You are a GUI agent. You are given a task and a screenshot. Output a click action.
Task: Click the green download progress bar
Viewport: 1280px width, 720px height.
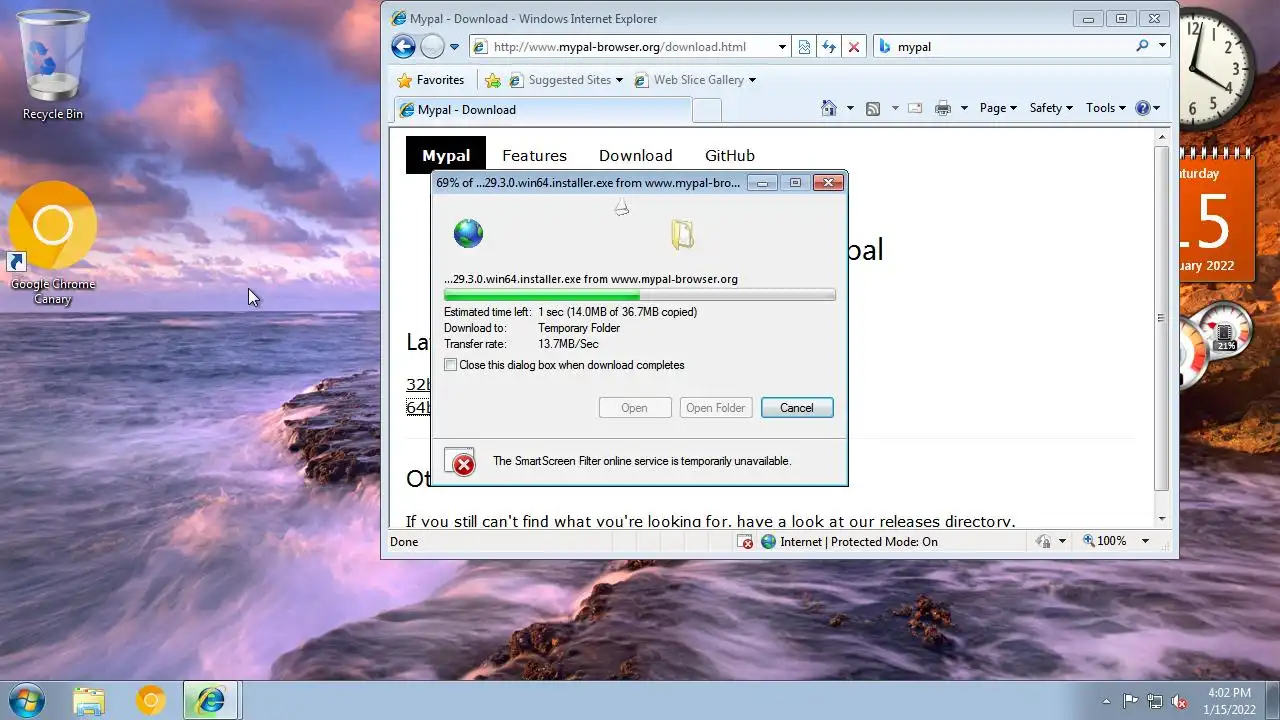(x=639, y=295)
